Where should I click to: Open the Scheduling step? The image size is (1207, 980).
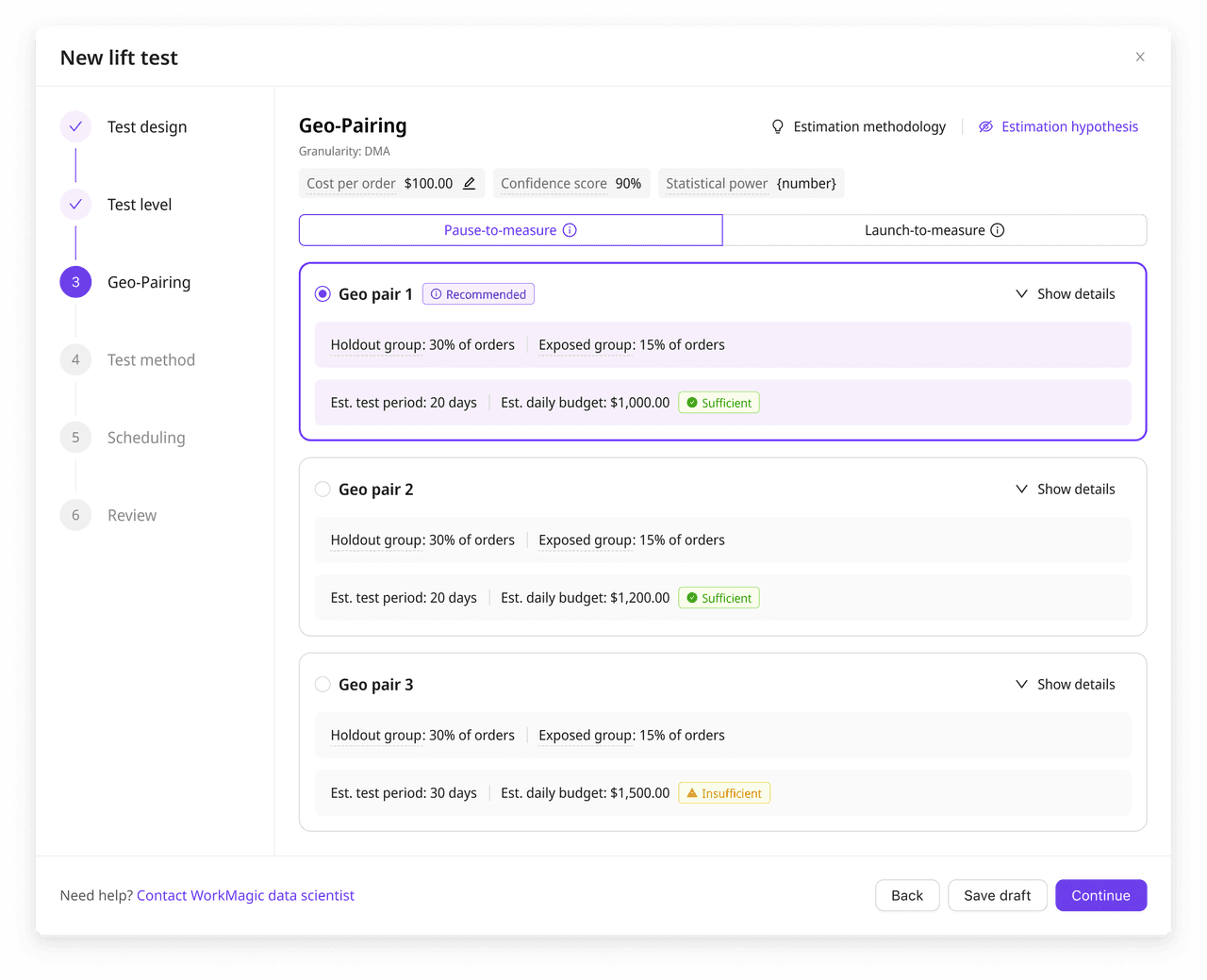(x=146, y=438)
